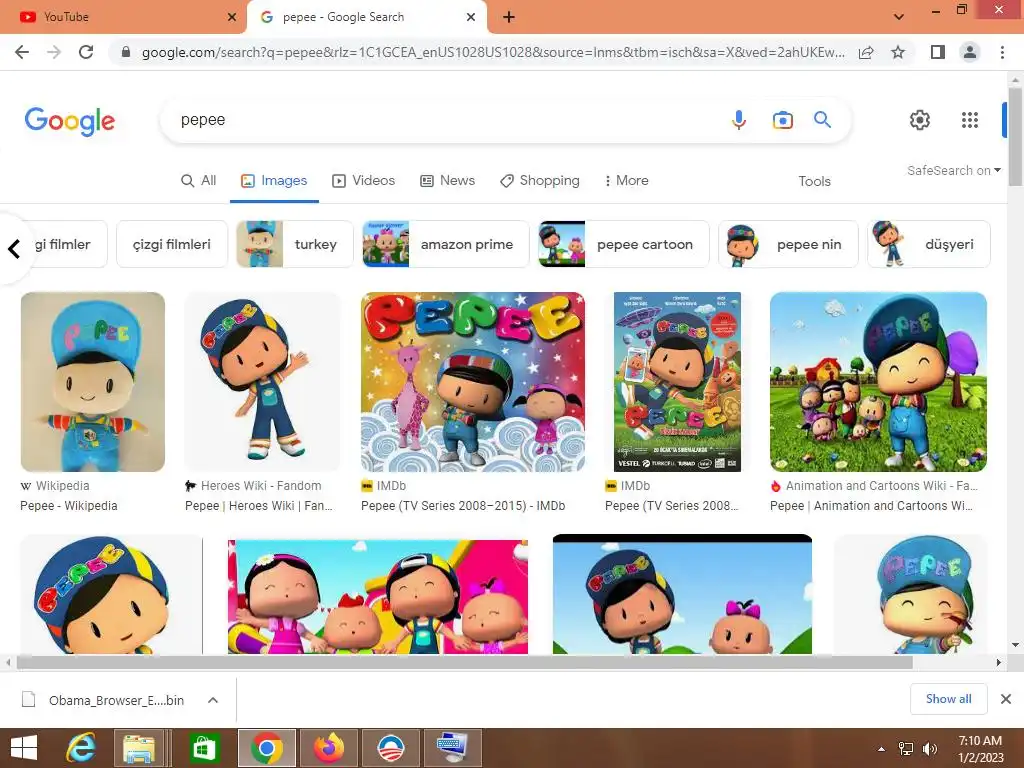Open Firefox from the taskbar
The width and height of the screenshot is (1024, 768).
[x=329, y=748]
